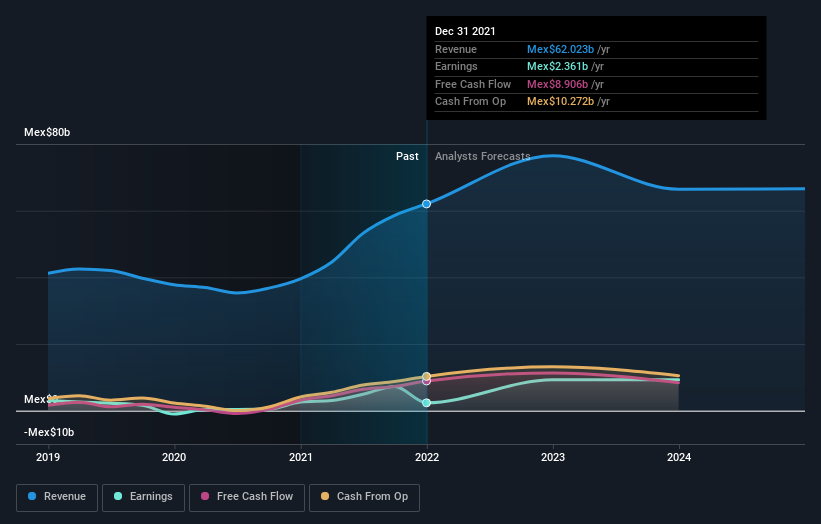Click the Past section label
821x524 pixels.
pos(407,156)
